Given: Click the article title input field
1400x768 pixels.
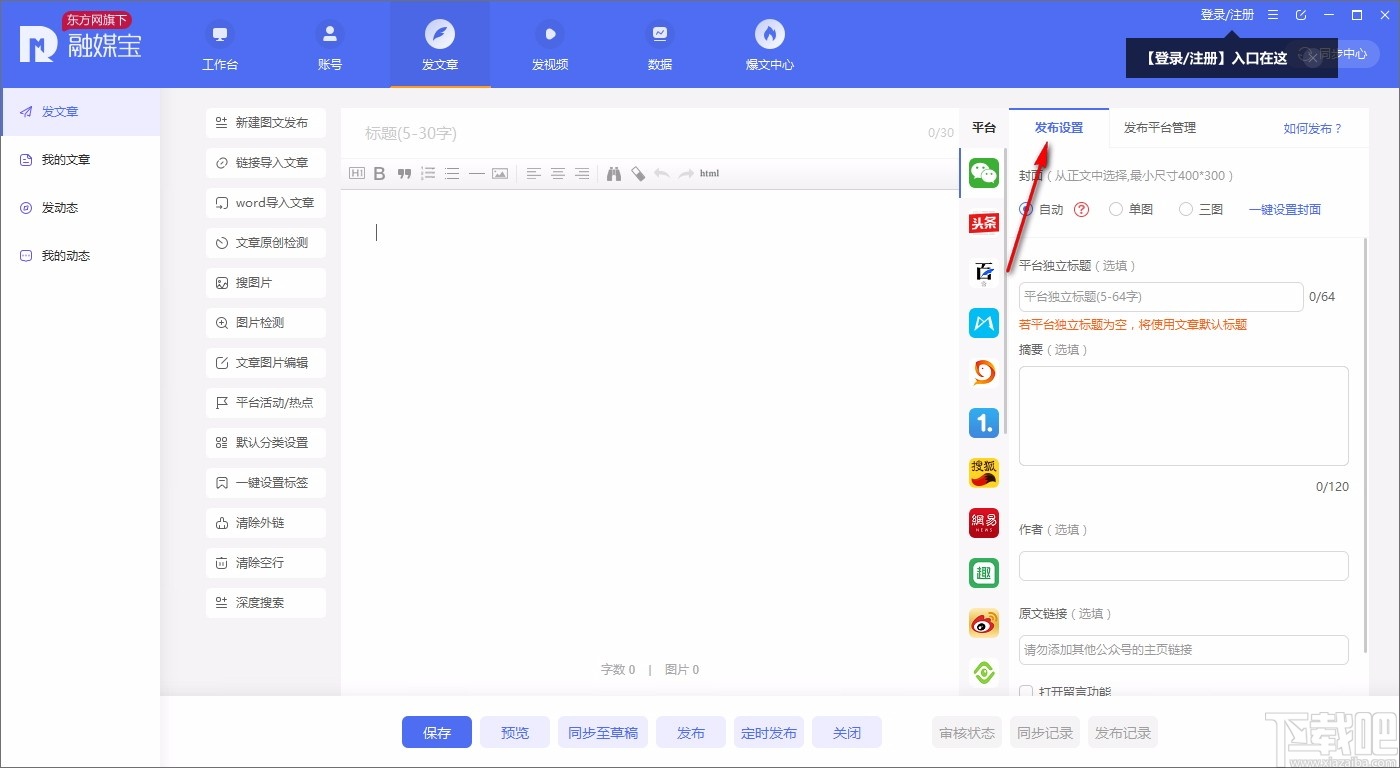Looking at the screenshot, I should [600, 131].
